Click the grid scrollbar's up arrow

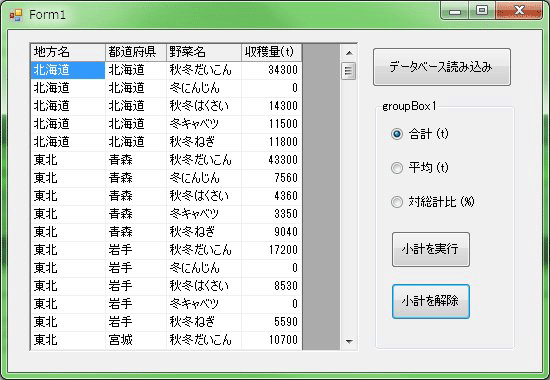(x=349, y=53)
